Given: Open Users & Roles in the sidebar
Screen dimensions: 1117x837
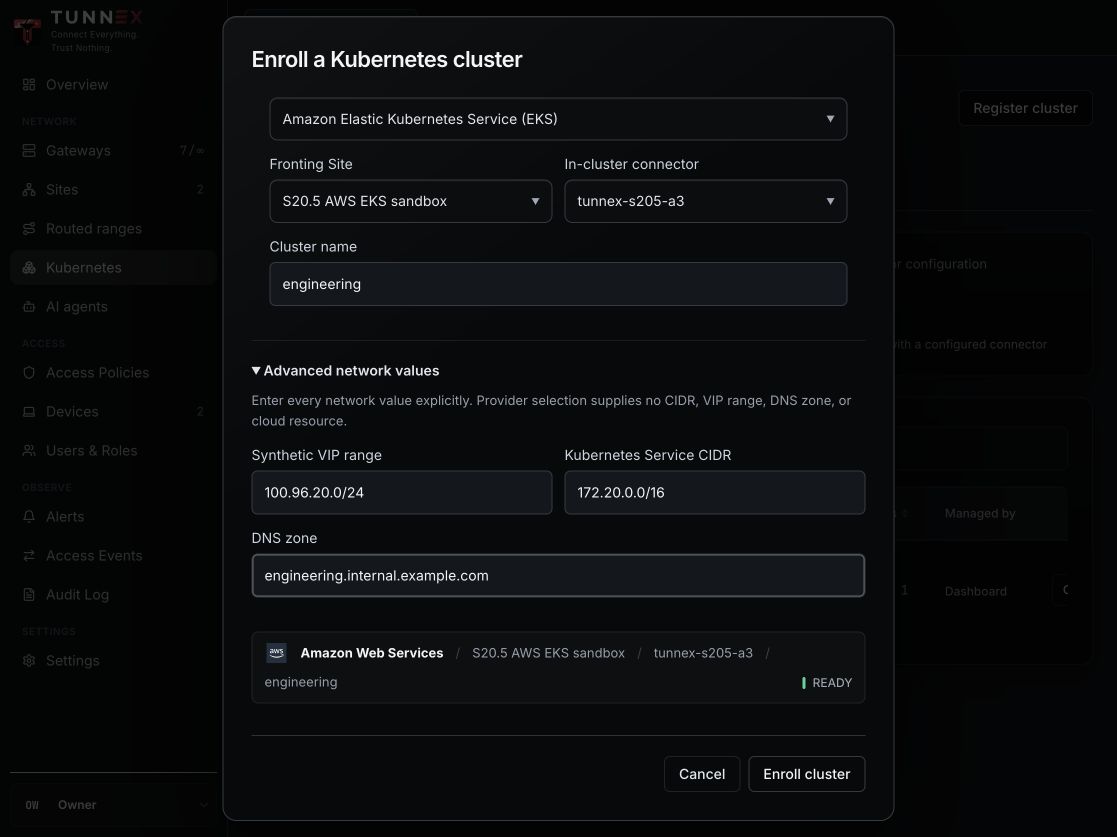Looking at the screenshot, I should pos(113,451).
